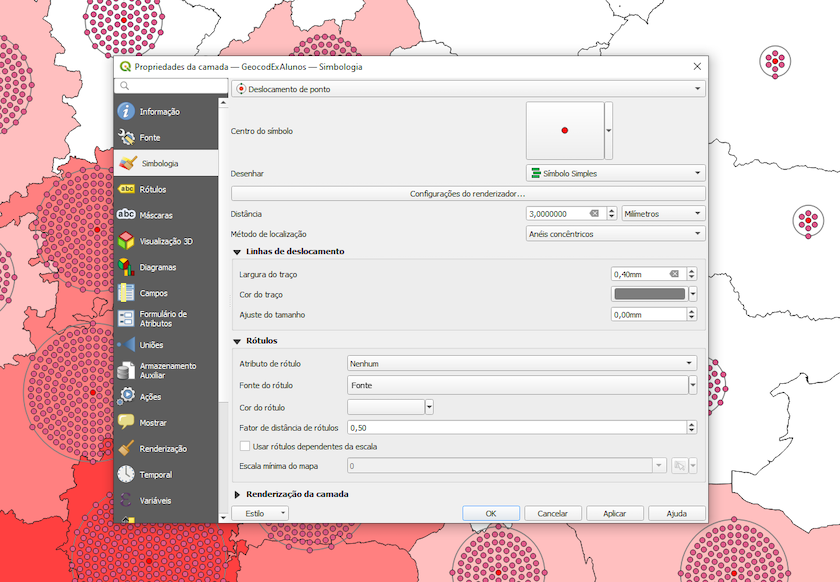Select the Visualização 3D cube icon

point(126,241)
